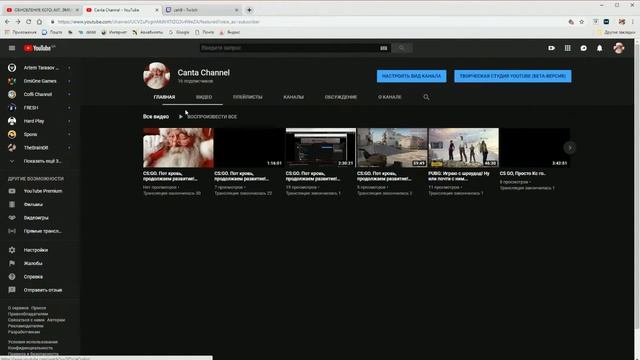Click the keyboard icon in search box
Viewport: 640px width, 360px height.
(x=383, y=48)
